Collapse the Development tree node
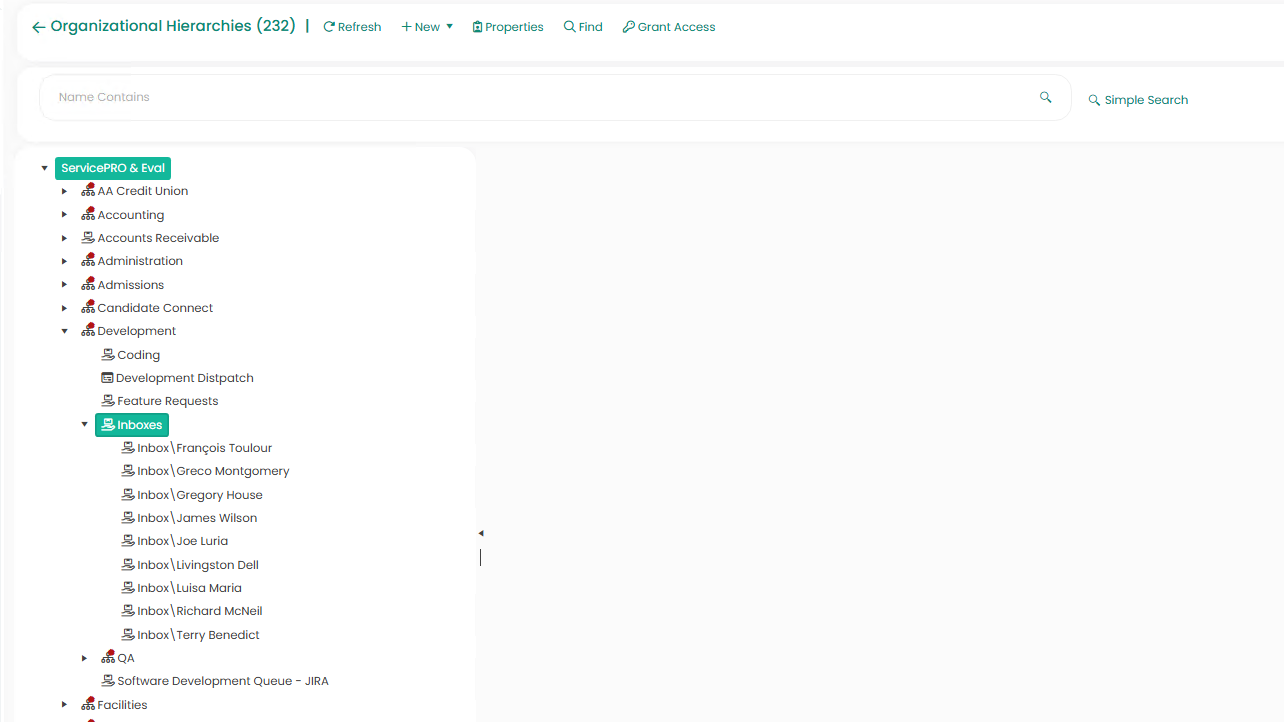 [65, 331]
